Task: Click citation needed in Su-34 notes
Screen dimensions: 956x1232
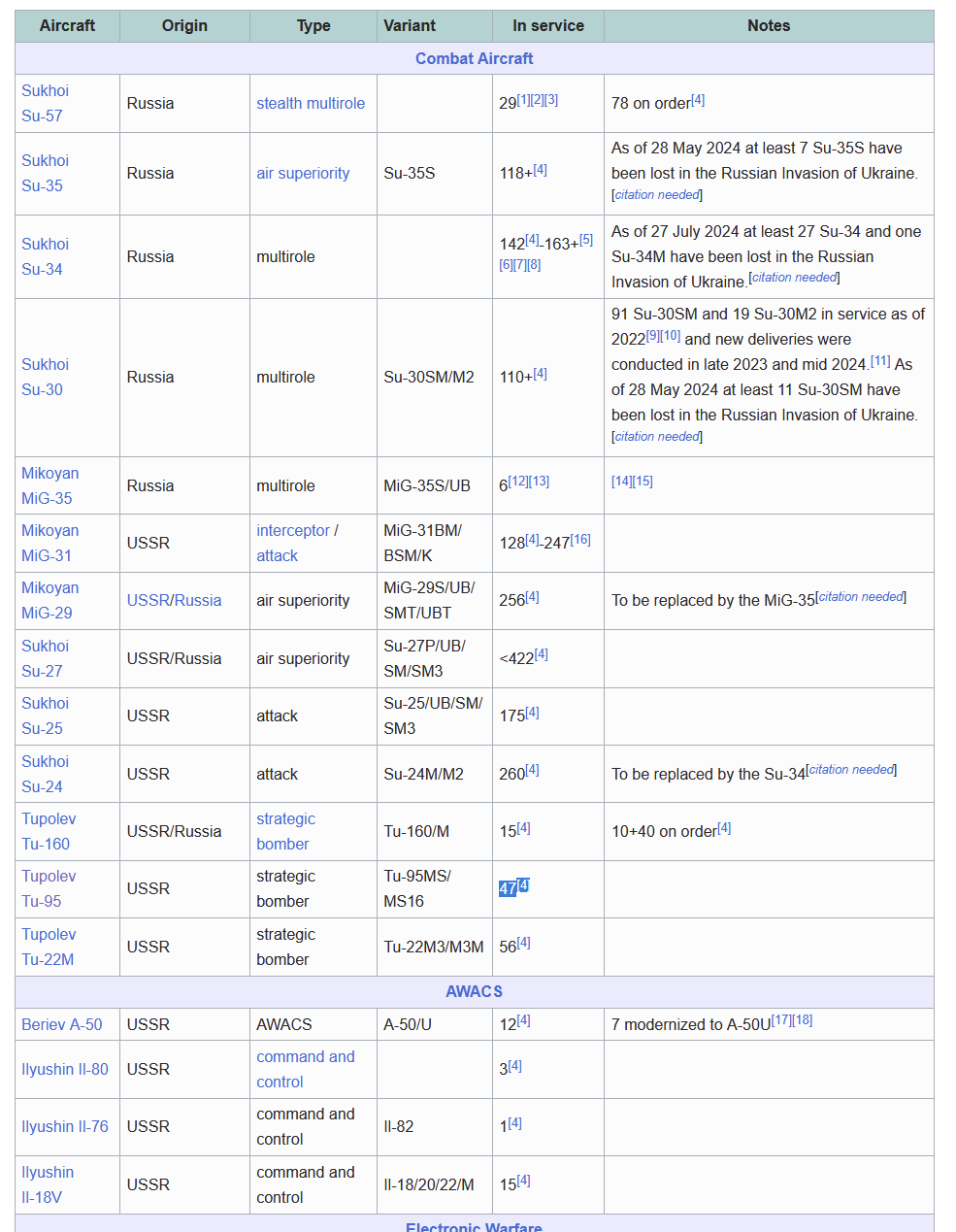Action: (794, 278)
